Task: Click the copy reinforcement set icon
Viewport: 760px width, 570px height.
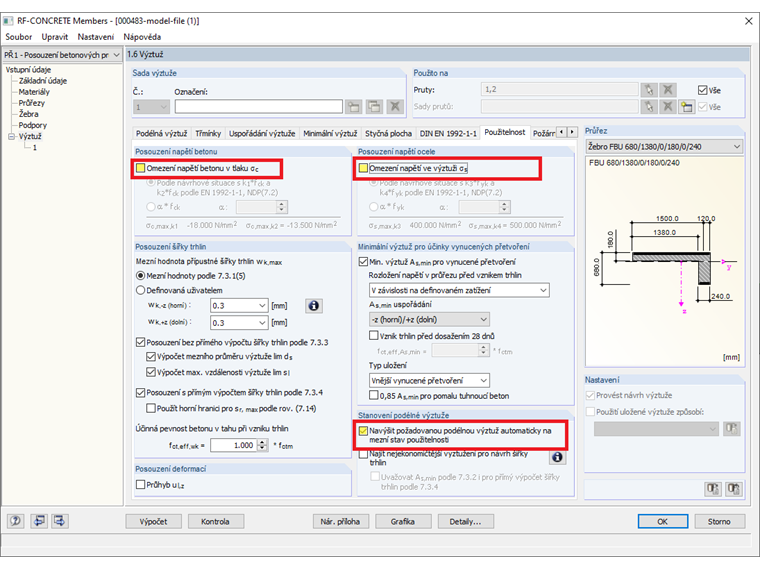Action: coord(374,107)
